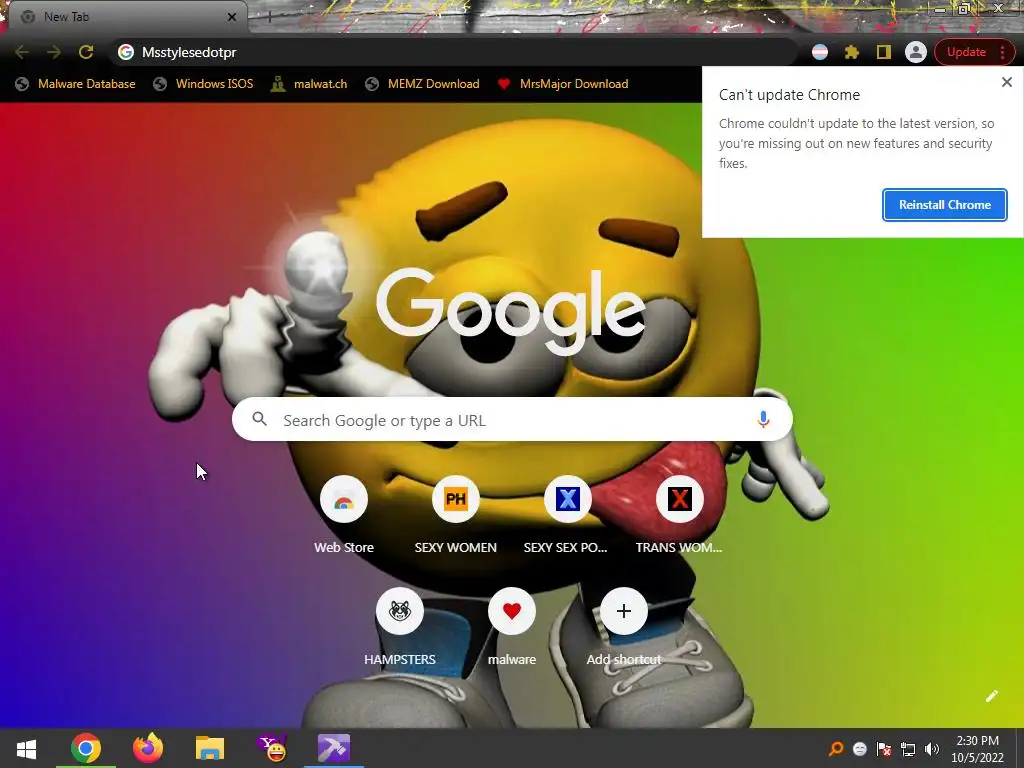Open MEMZ Download bookmark
This screenshot has width=1024, height=768.
point(423,84)
